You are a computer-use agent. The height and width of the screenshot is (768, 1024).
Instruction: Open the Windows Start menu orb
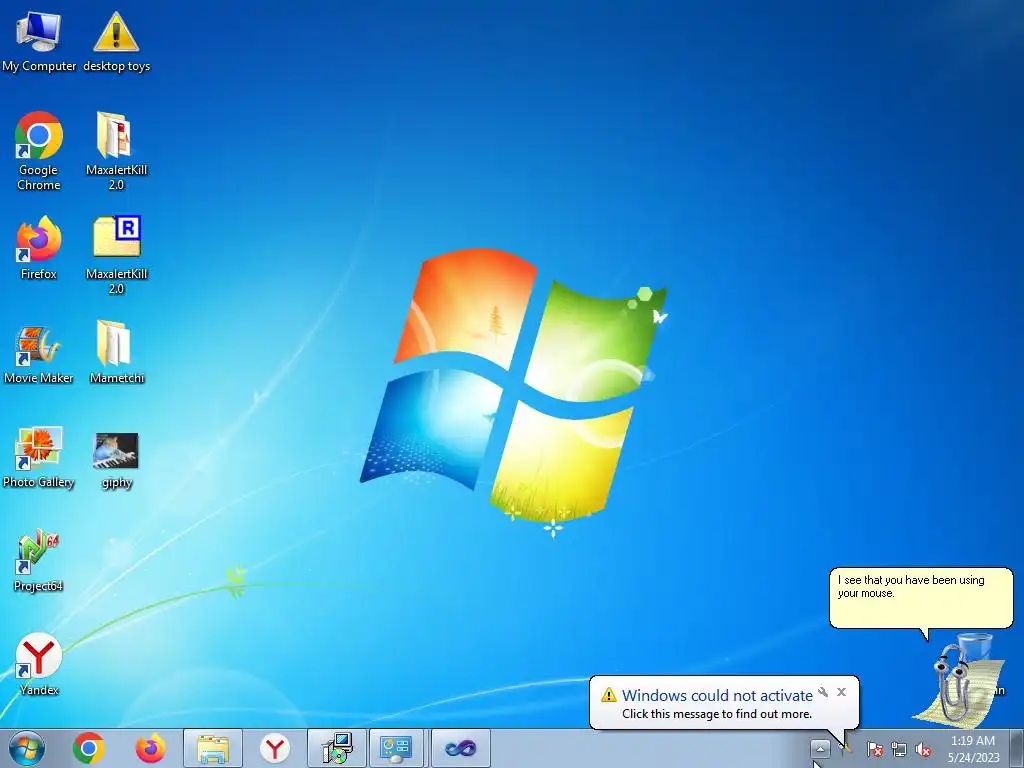pyautogui.click(x=27, y=748)
